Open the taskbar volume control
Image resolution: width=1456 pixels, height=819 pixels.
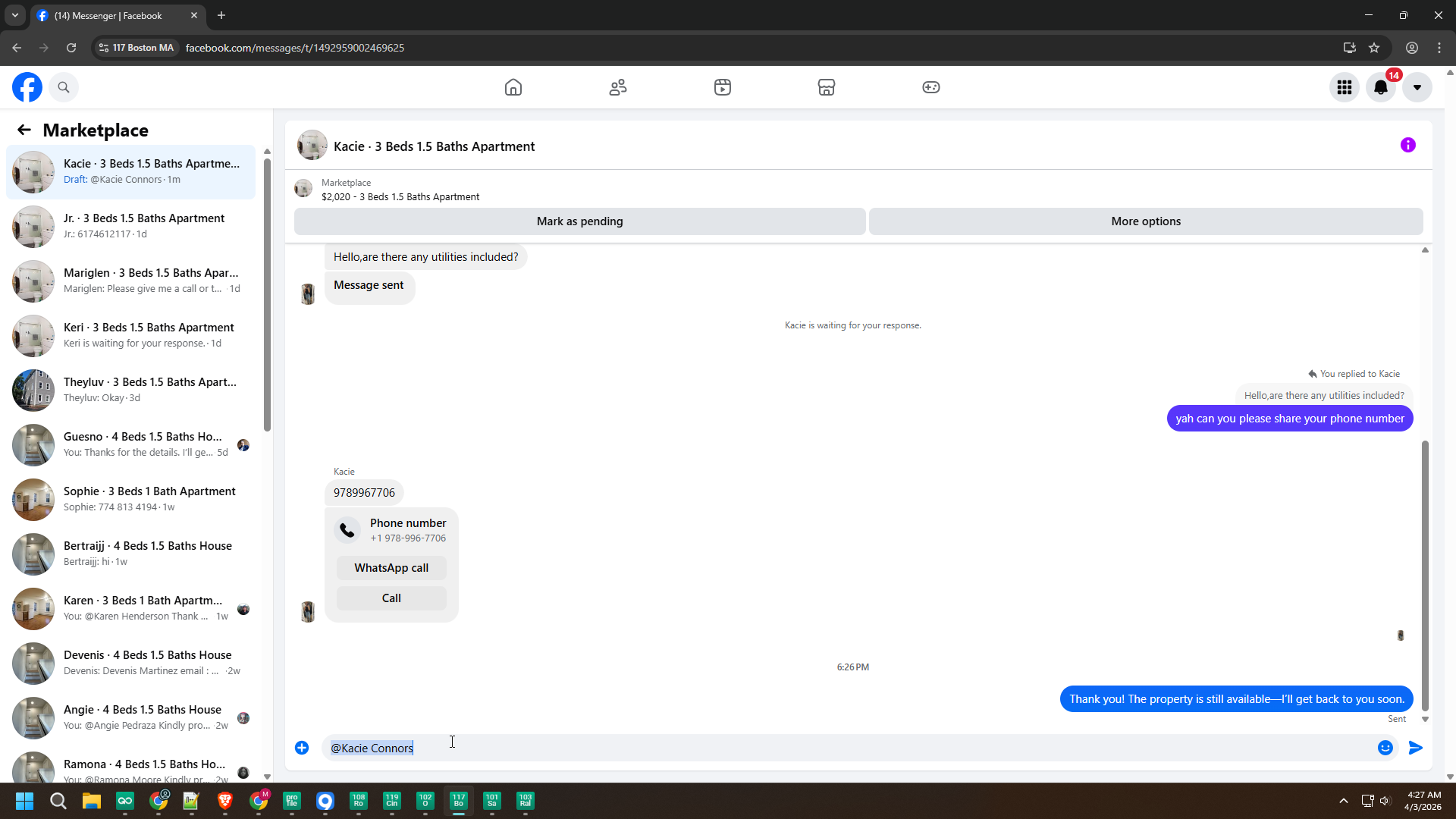[1385, 801]
